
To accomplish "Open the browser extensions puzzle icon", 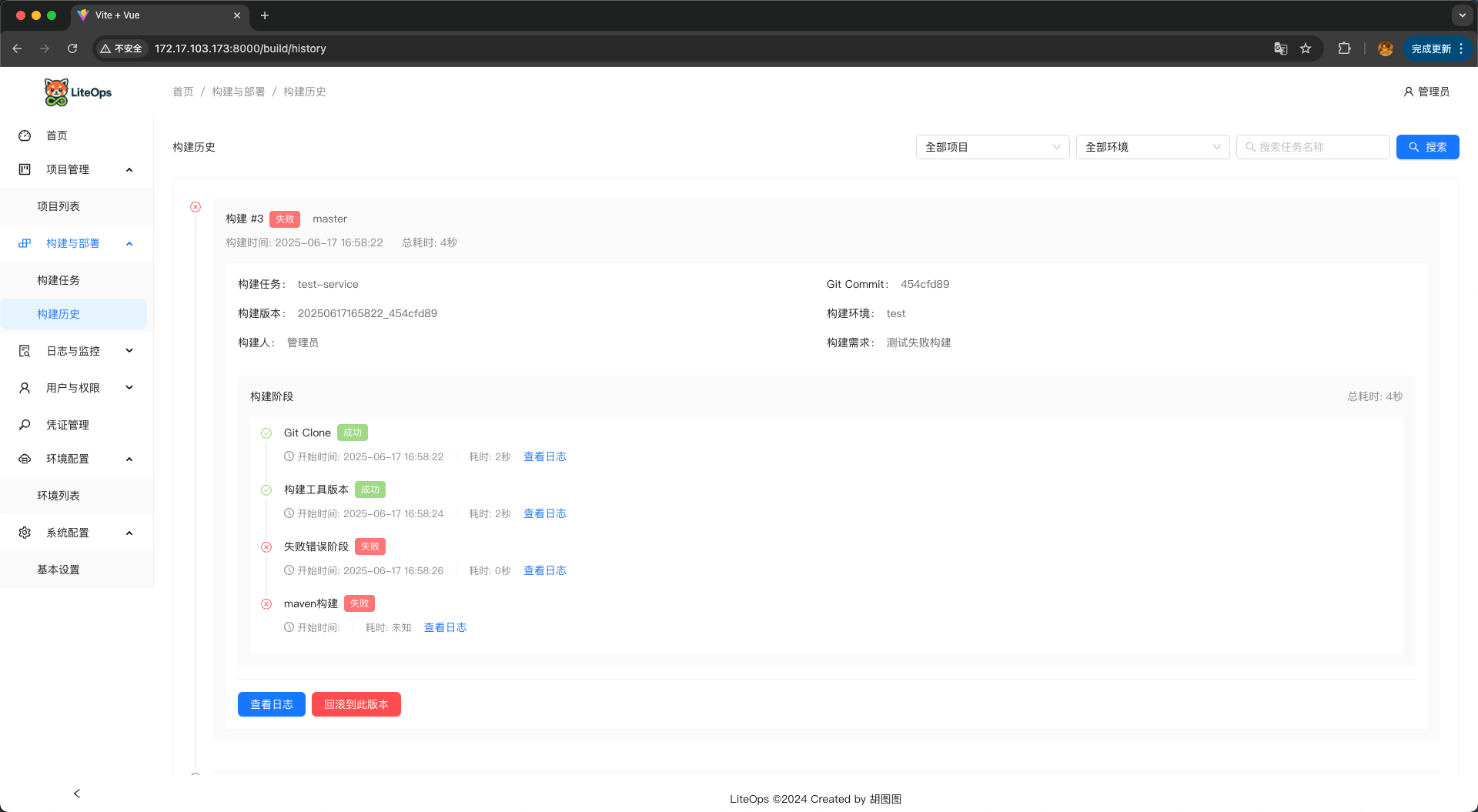I will (1344, 48).
